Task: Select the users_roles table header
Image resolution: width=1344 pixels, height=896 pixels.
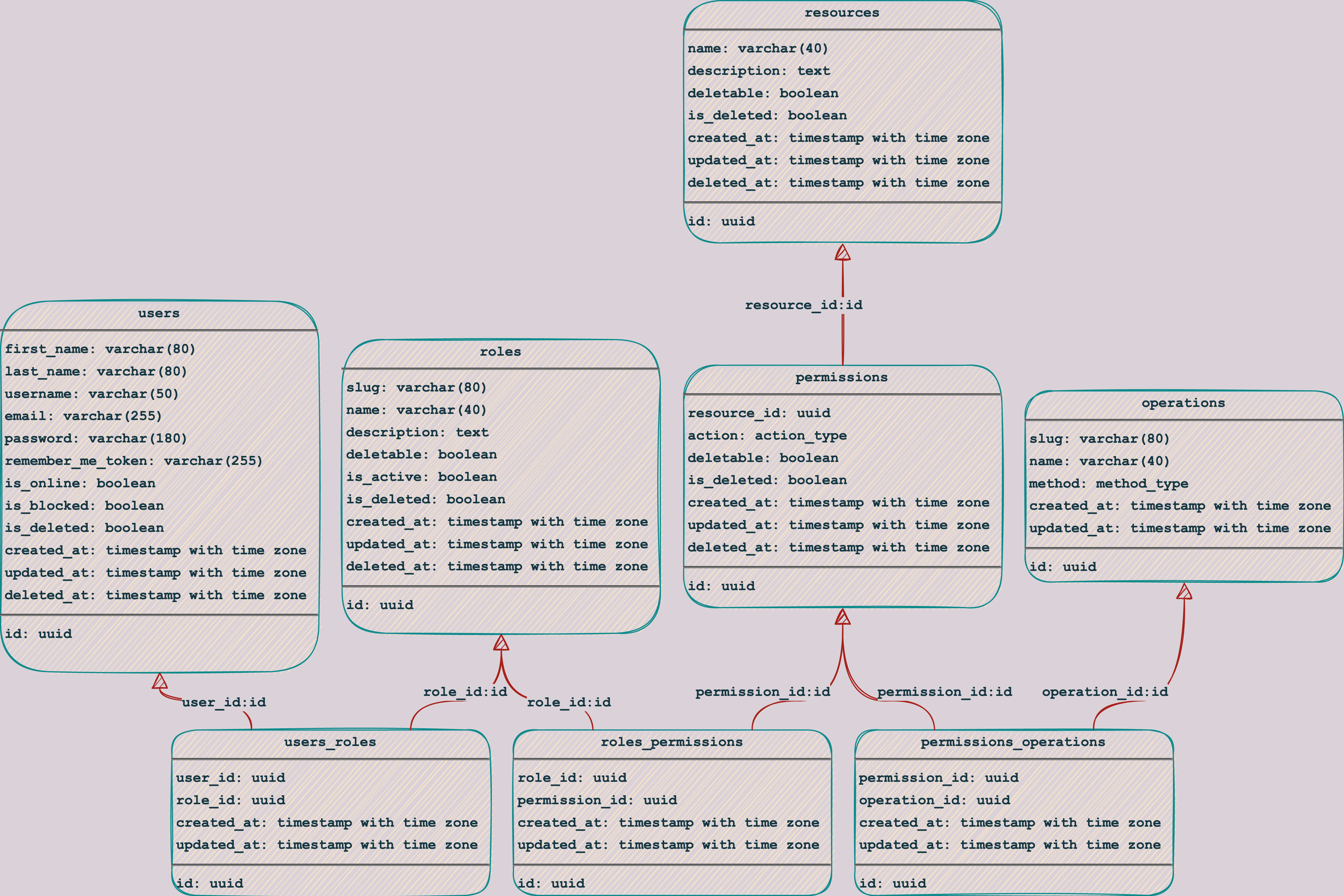Action: 330,742
